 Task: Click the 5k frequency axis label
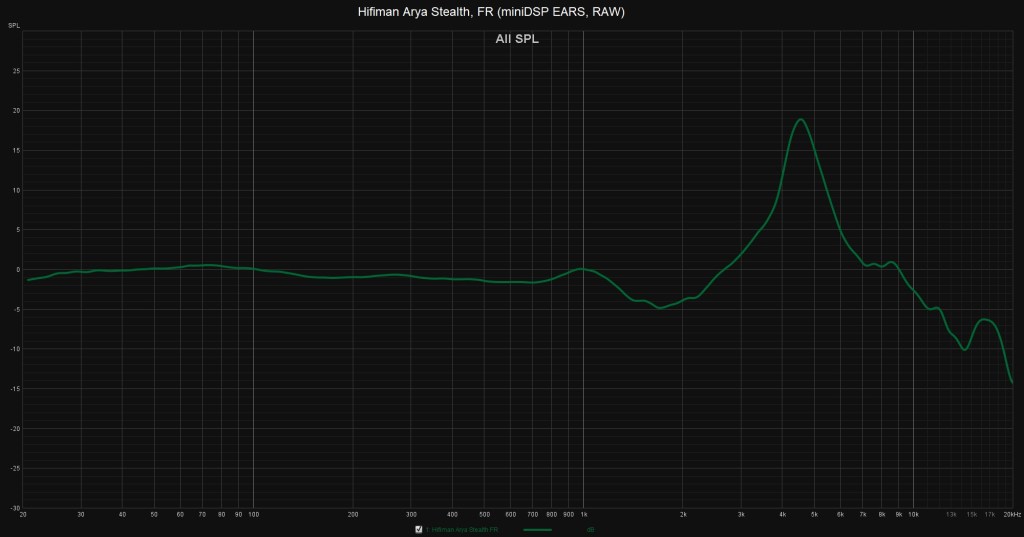pyautogui.click(x=814, y=514)
